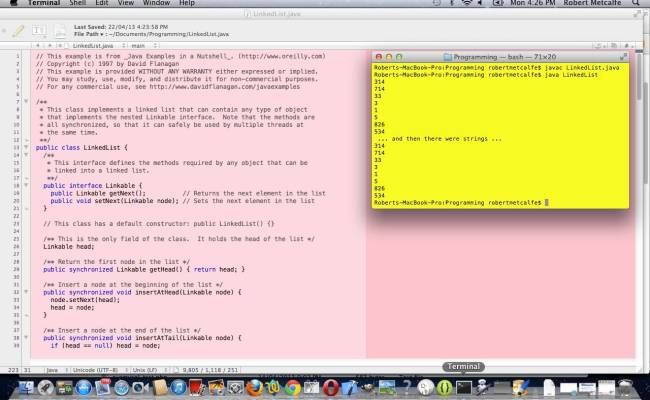The height and width of the screenshot is (400, 650).
Task: Open the File Path dropdown
Action: [x=89, y=34]
